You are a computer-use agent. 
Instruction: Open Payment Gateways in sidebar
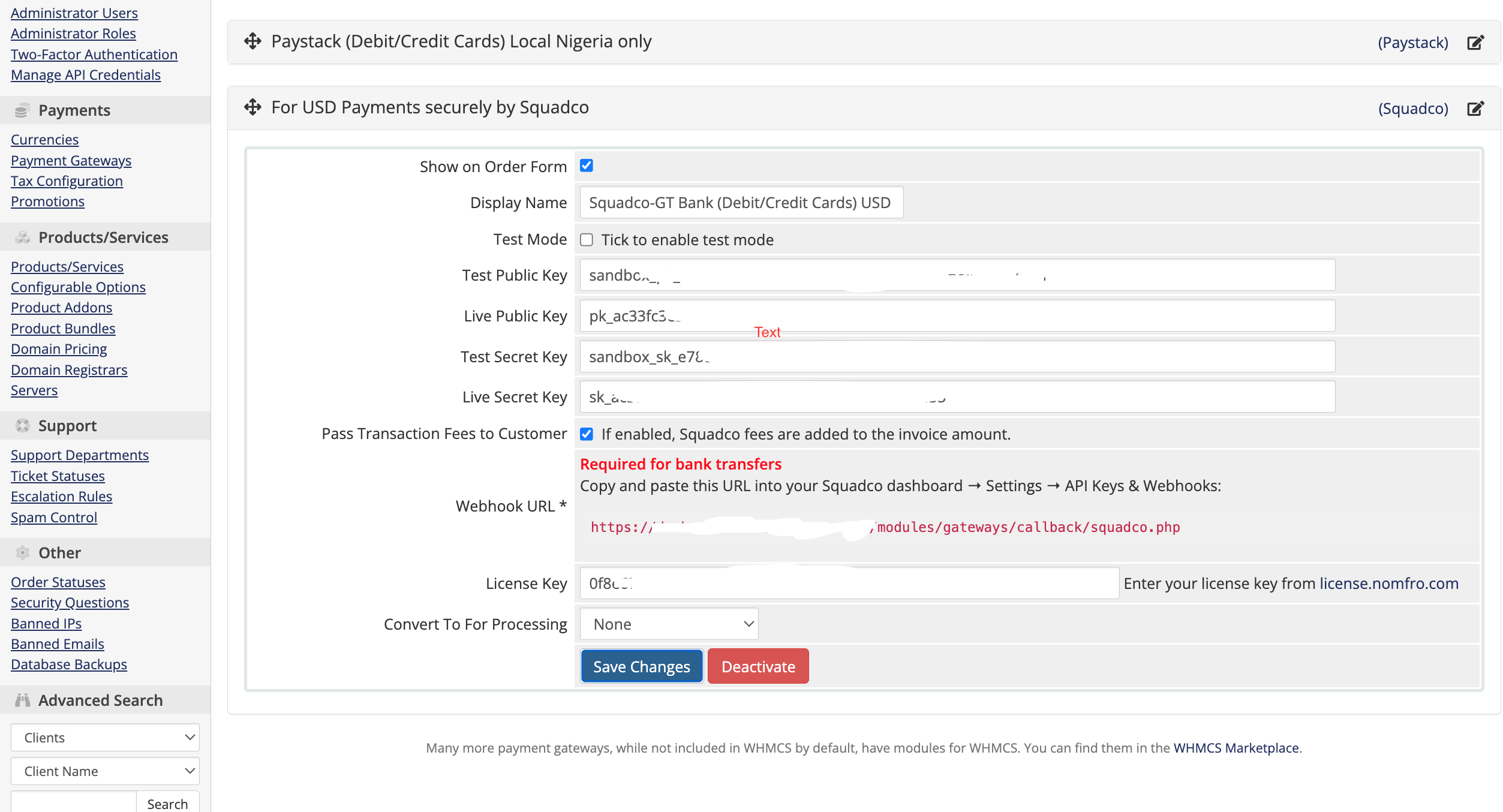pyautogui.click(x=71, y=161)
